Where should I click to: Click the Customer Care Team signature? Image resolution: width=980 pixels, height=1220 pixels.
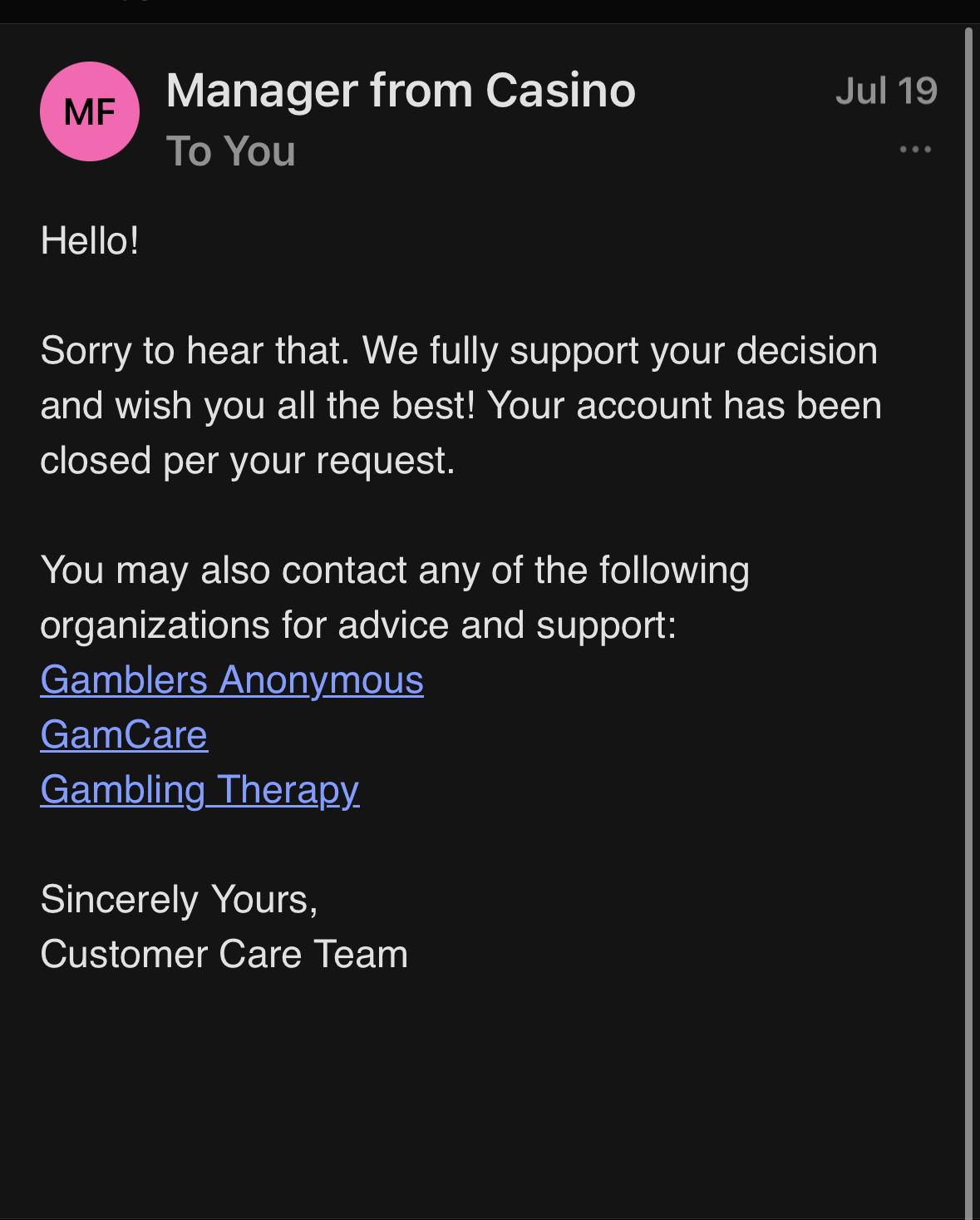224,954
